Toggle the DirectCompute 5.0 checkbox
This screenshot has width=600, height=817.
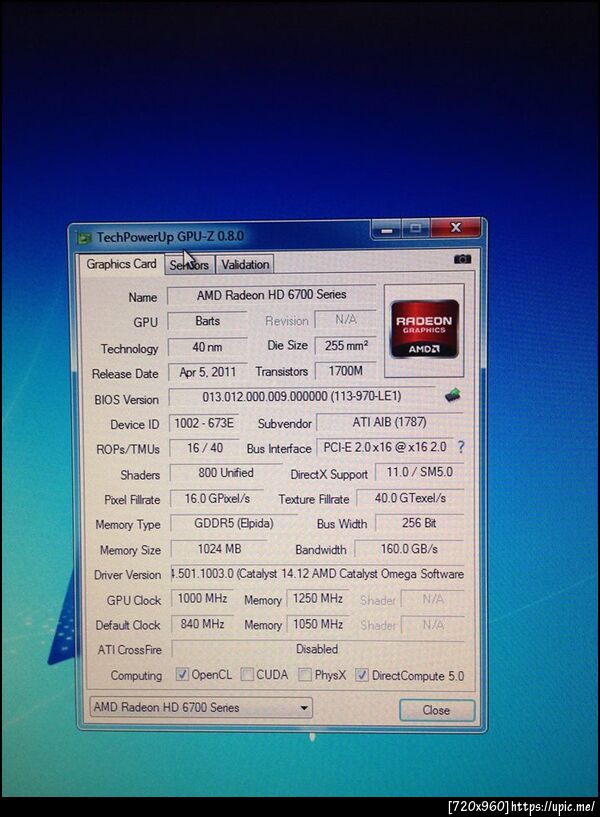[361, 675]
